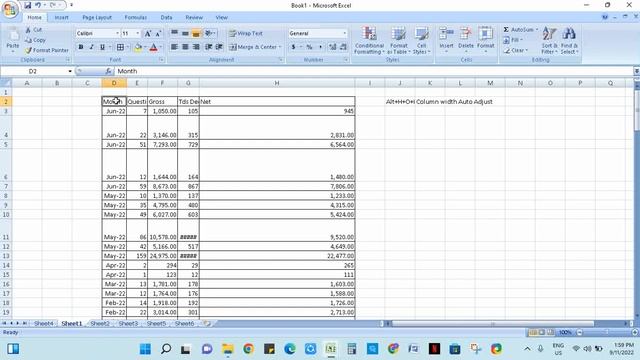Open Format as Table gallery

click(x=398, y=40)
